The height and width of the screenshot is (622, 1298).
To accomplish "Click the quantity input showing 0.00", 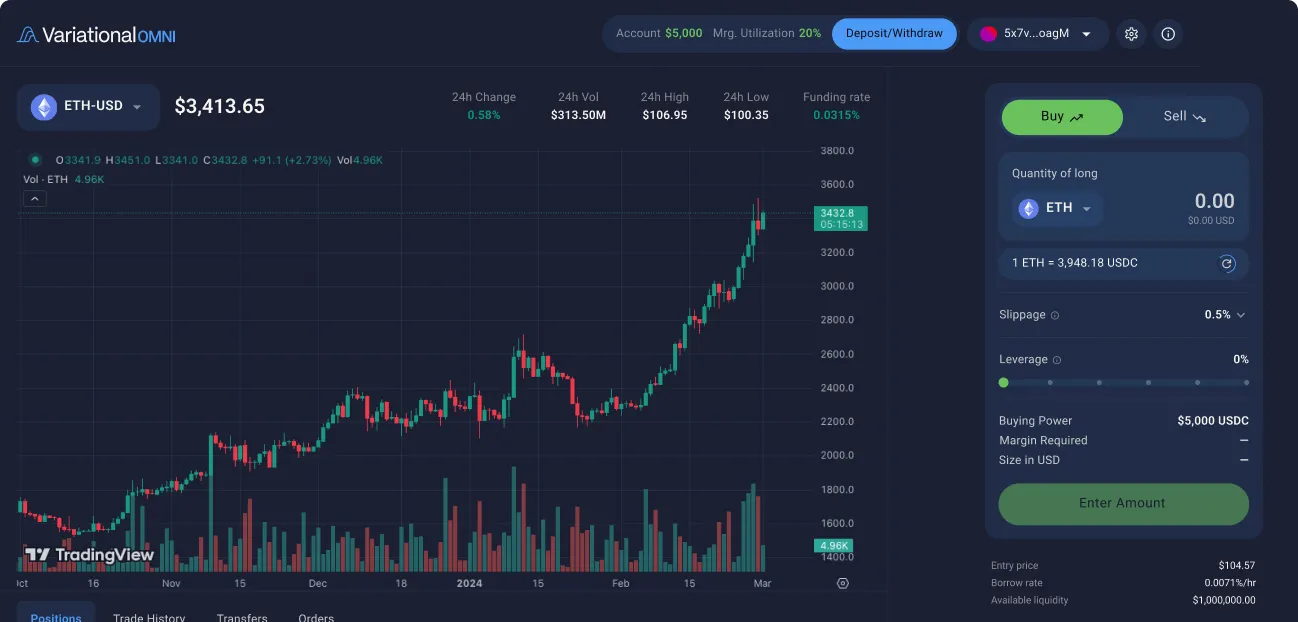I will (1213, 200).
